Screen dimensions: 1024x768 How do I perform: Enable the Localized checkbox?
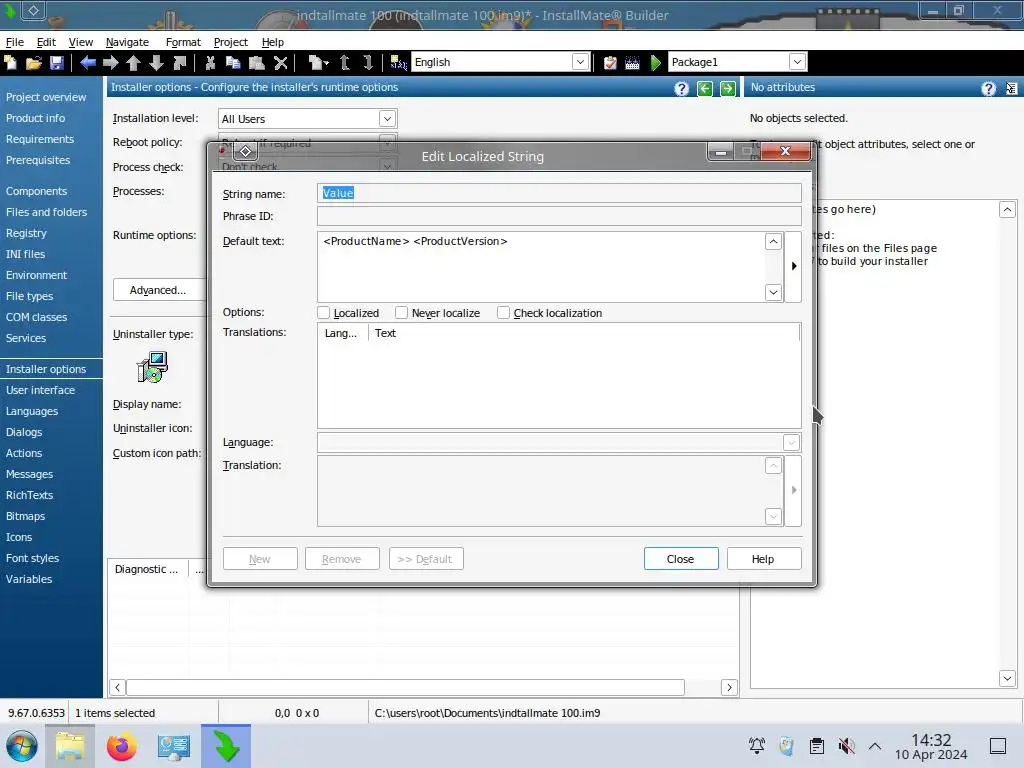[x=323, y=313]
